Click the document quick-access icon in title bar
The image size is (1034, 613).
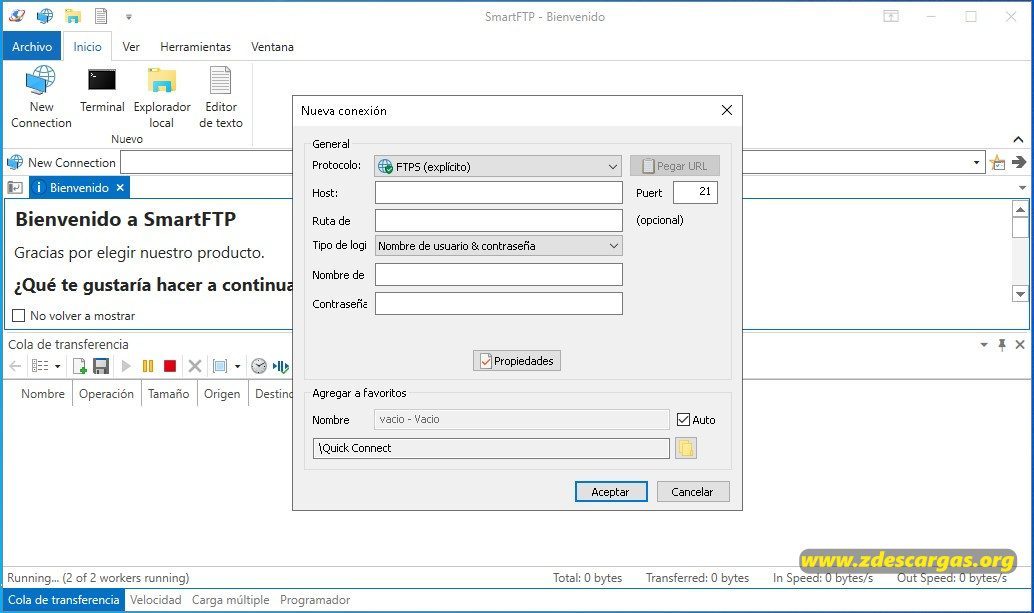pyautogui.click(x=101, y=16)
